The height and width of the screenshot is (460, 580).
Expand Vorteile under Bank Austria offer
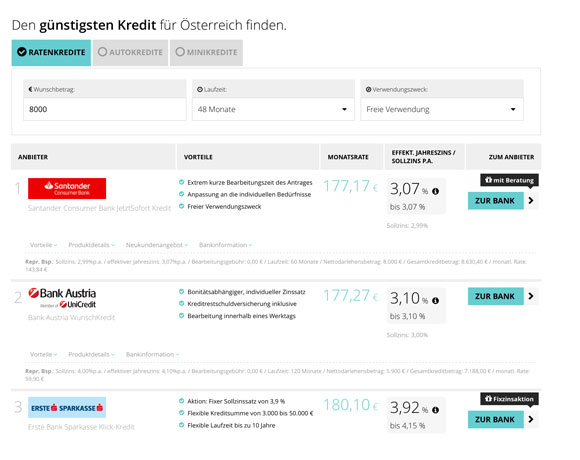[x=44, y=354]
